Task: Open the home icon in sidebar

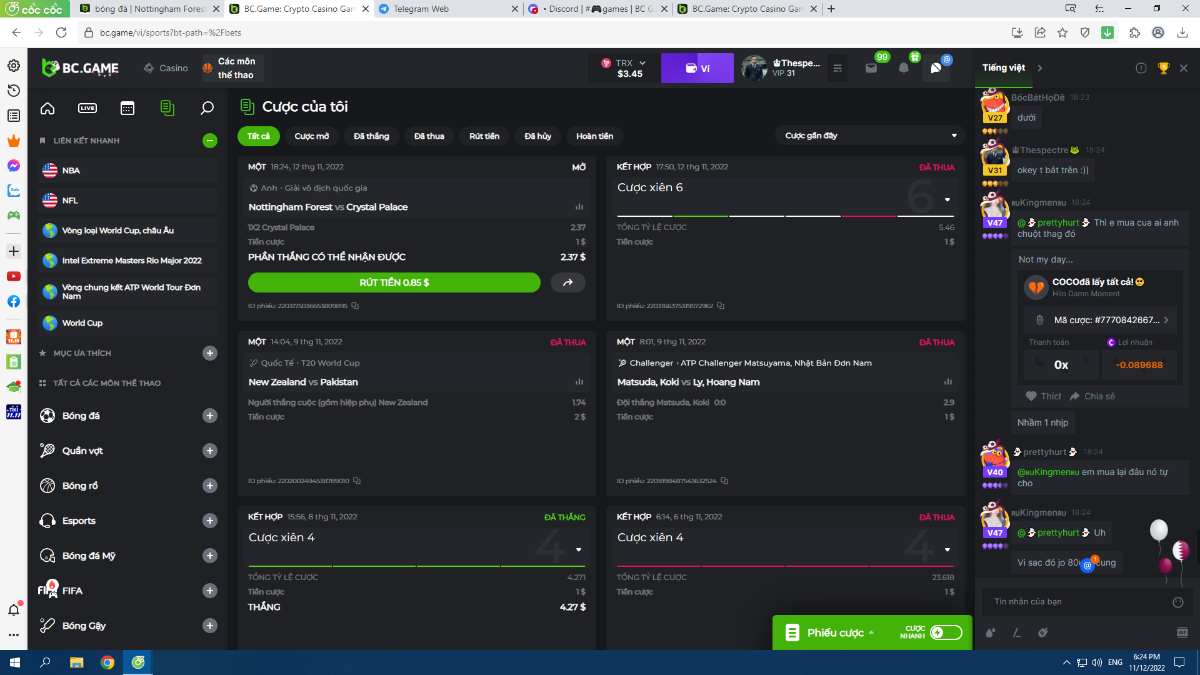Action: pos(47,108)
